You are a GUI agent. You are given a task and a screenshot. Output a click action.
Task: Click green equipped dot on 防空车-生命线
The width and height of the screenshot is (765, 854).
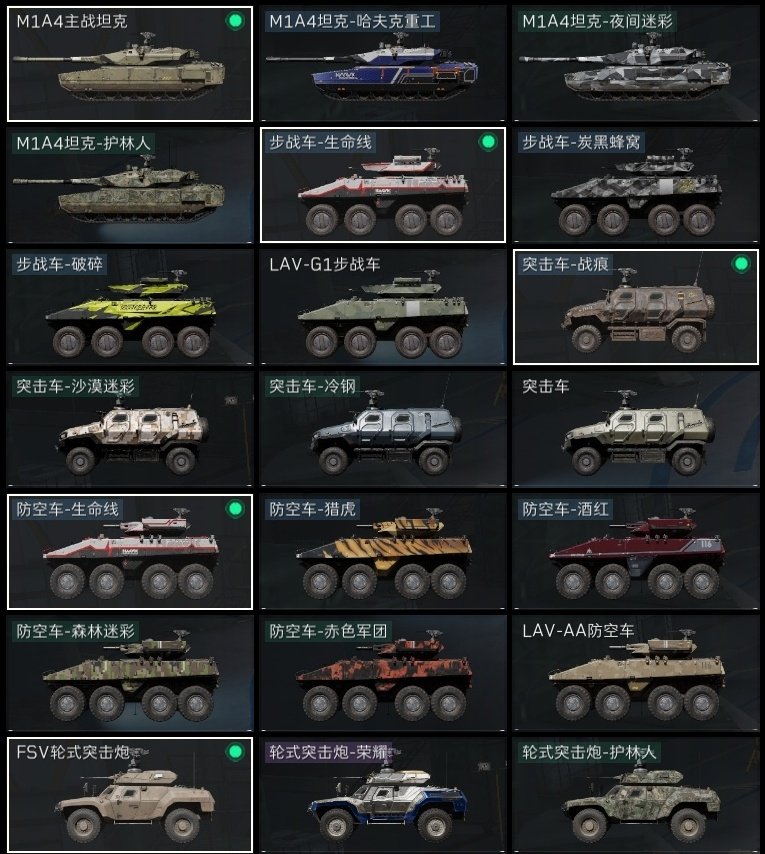(x=235, y=509)
